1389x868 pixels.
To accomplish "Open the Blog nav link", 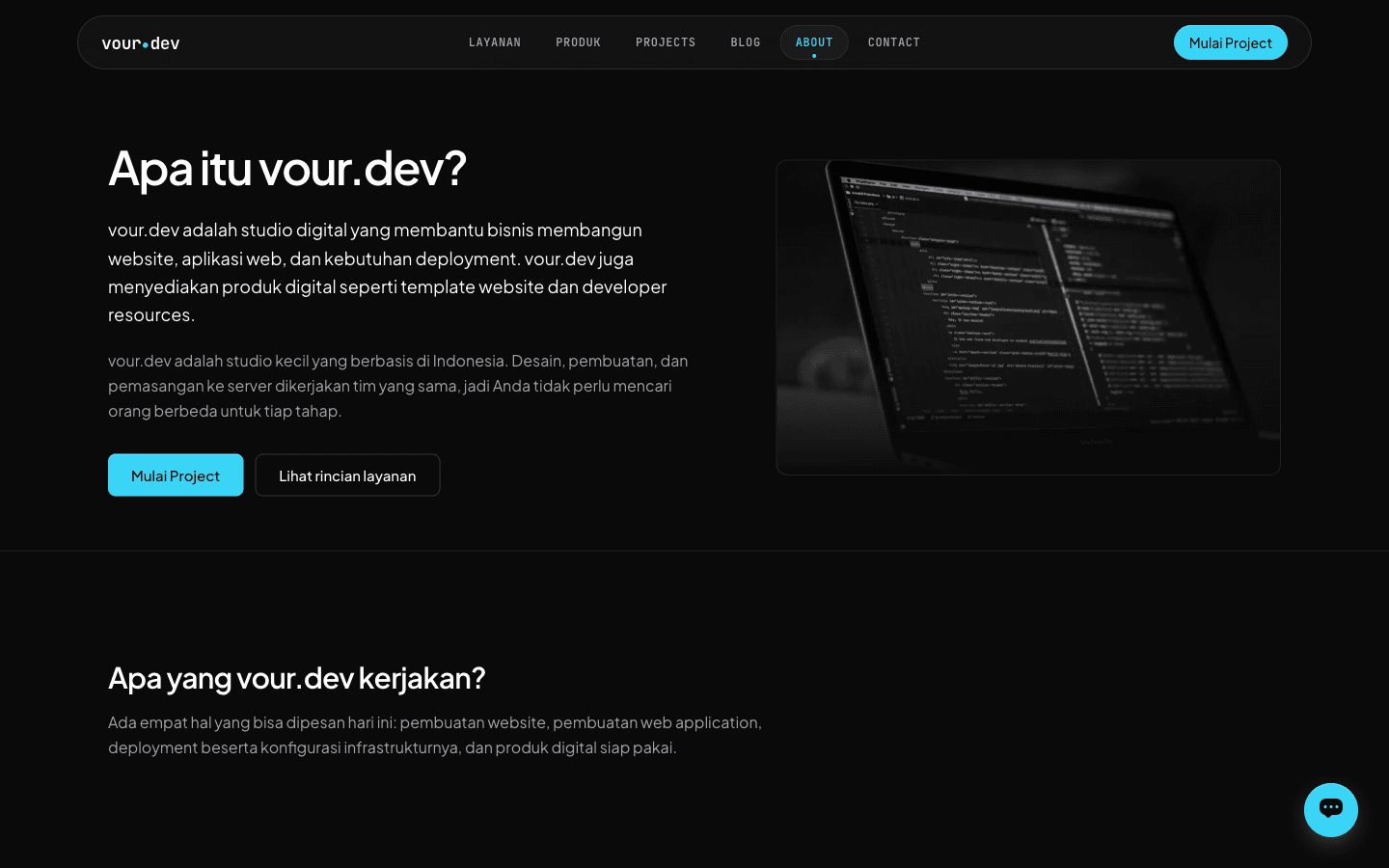I will 746,42.
